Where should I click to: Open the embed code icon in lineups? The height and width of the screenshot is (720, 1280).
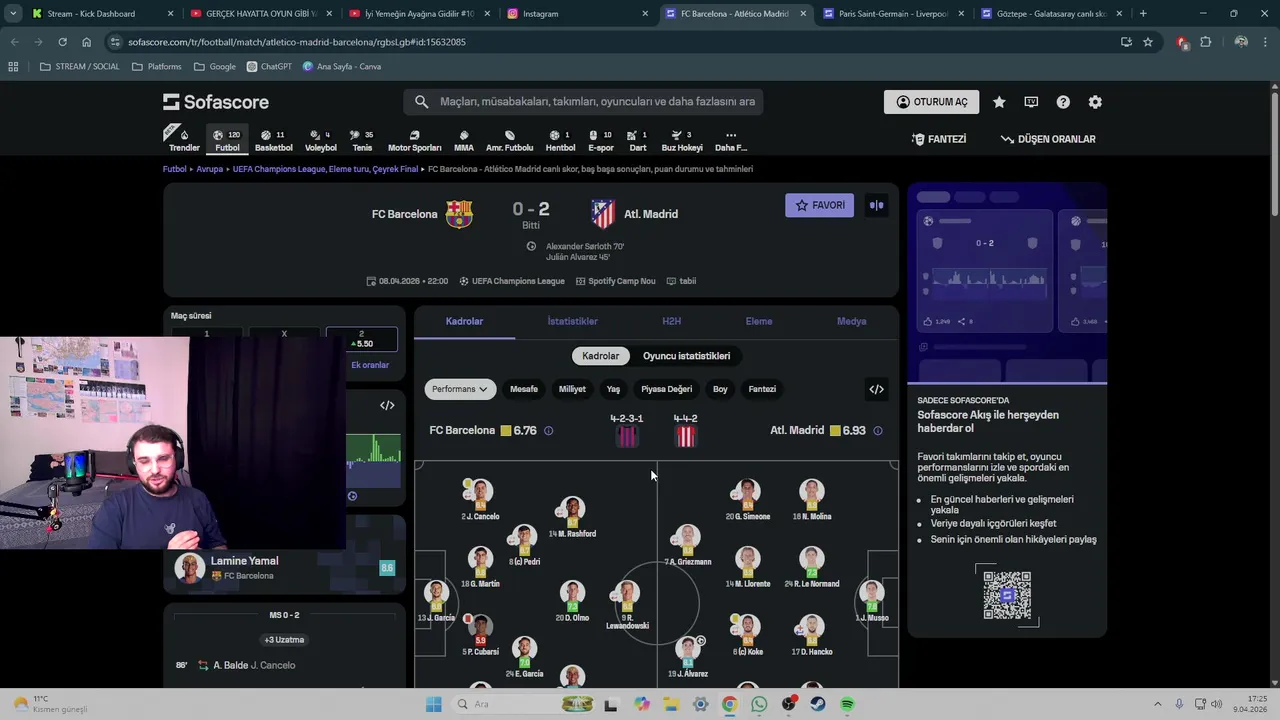click(876, 389)
